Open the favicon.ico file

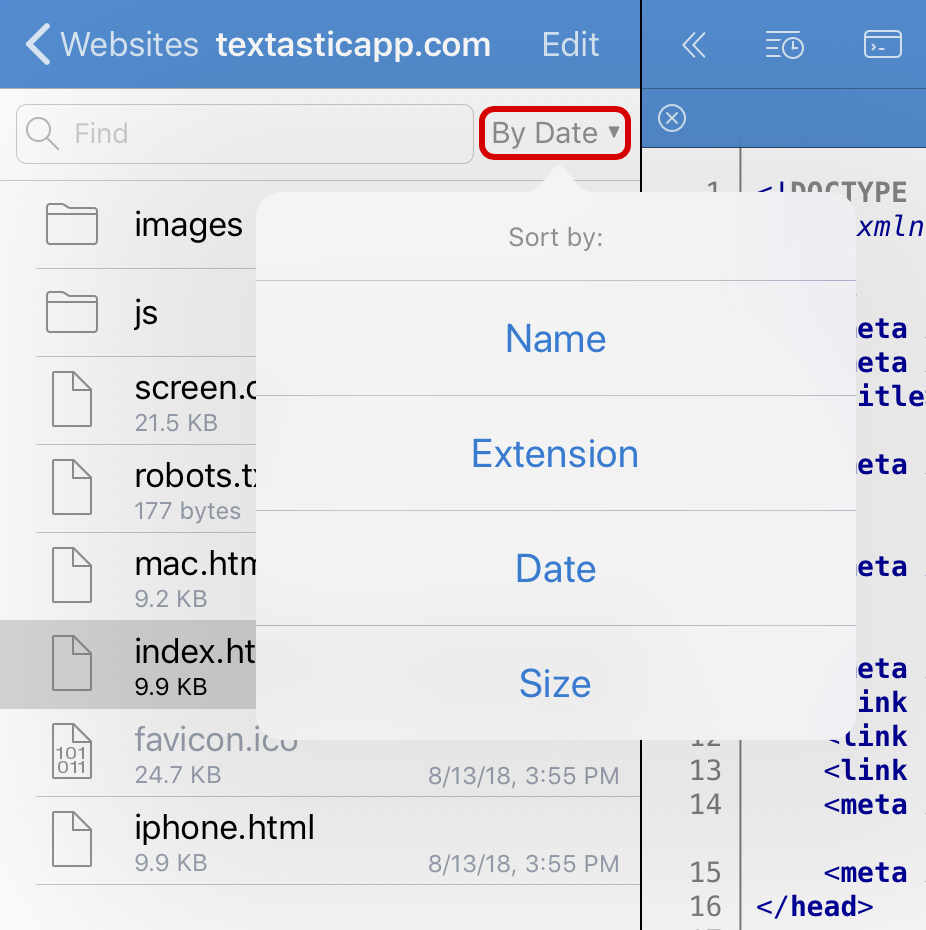point(320,753)
